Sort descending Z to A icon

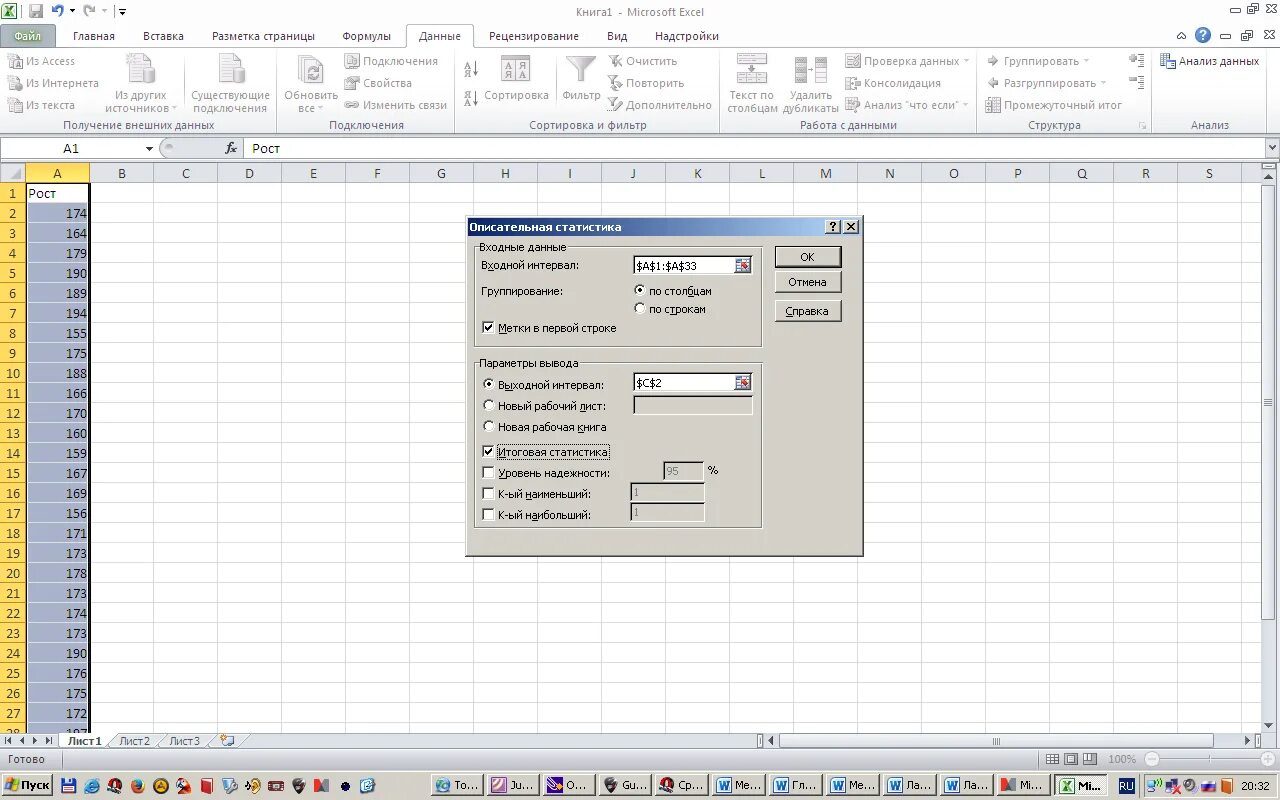tap(471, 99)
